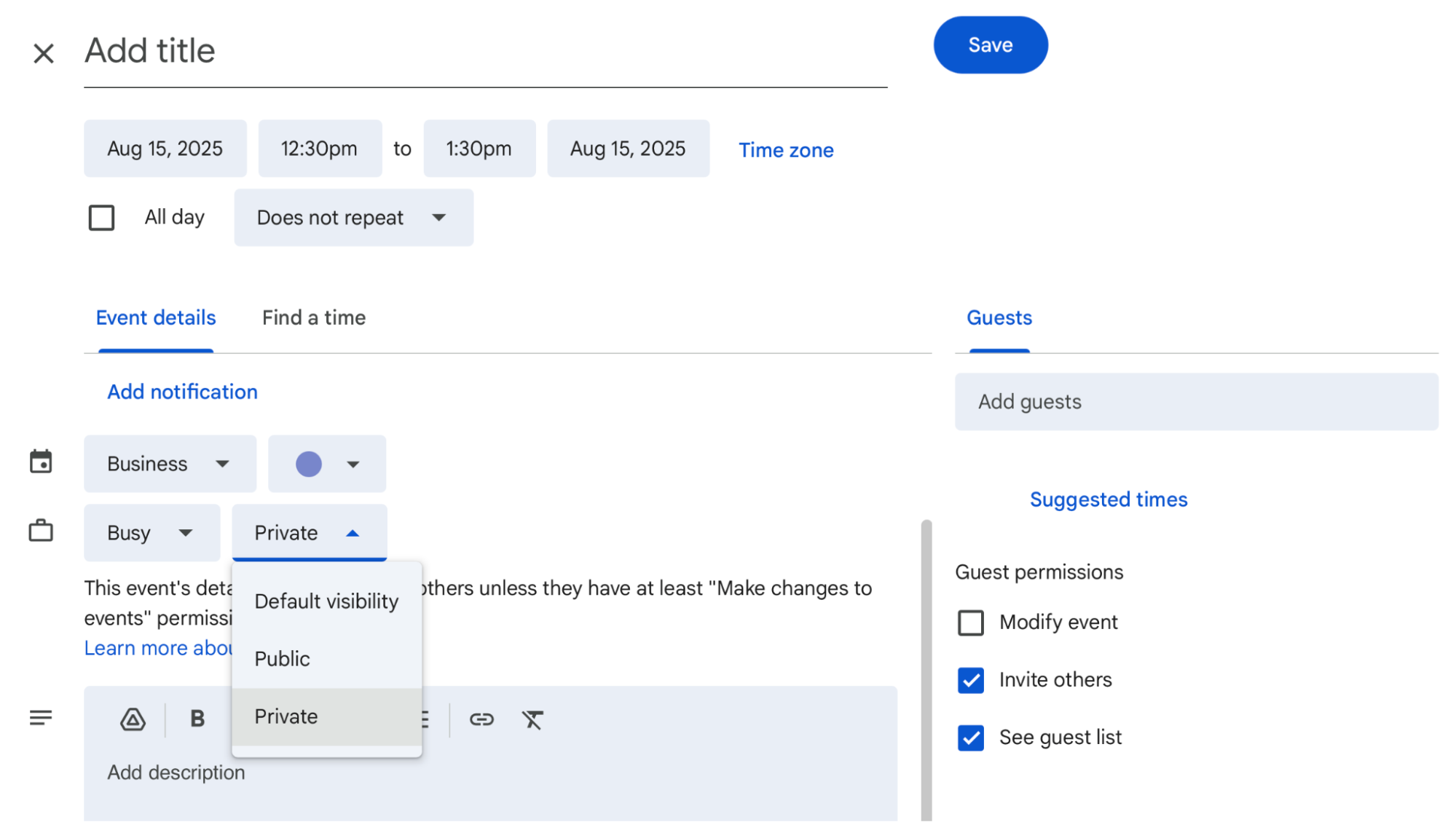Click the 1:30pm end time field
1456x822 pixels.
(x=479, y=149)
